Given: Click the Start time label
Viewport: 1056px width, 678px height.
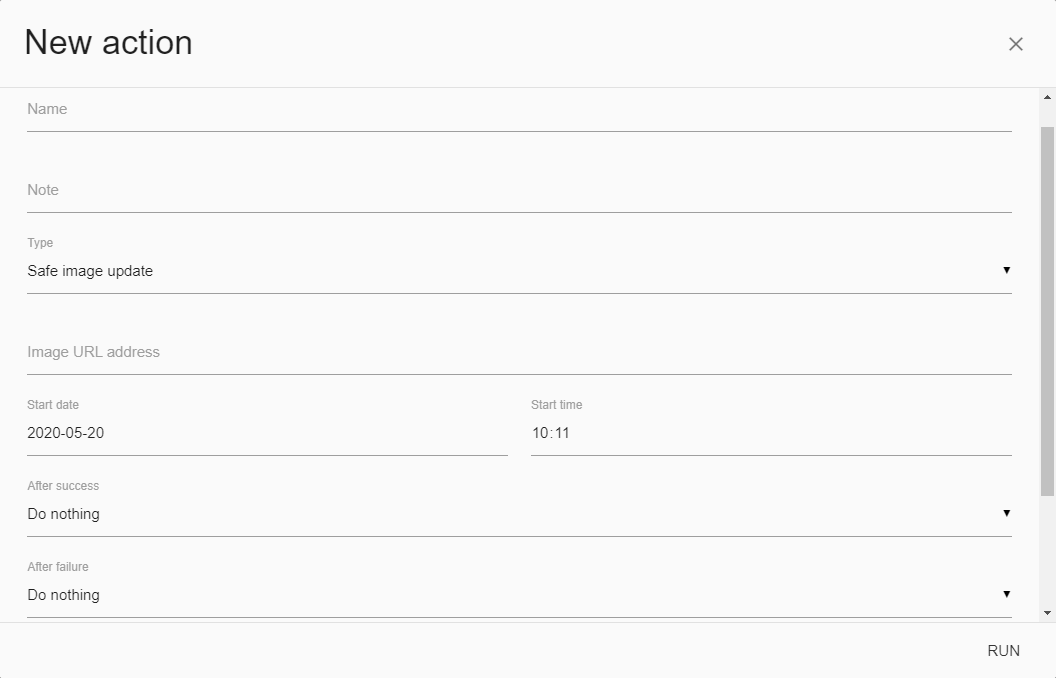Looking at the screenshot, I should 557,405.
